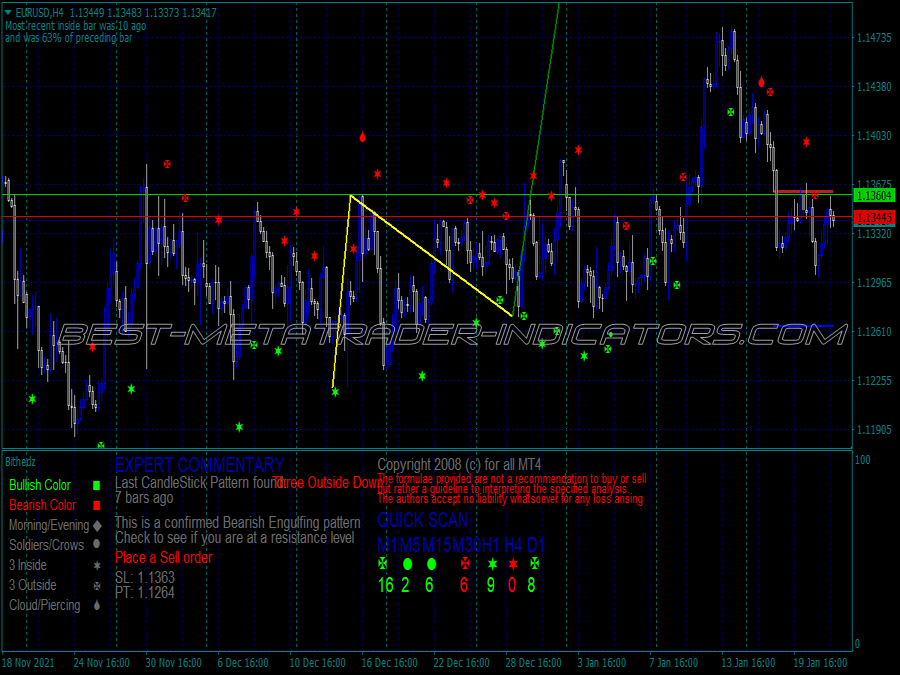Click the Cloud/Piercing teardrop legend icon
Image resolution: width=900 pixels, height=675 pixels.
pos(97,605)
